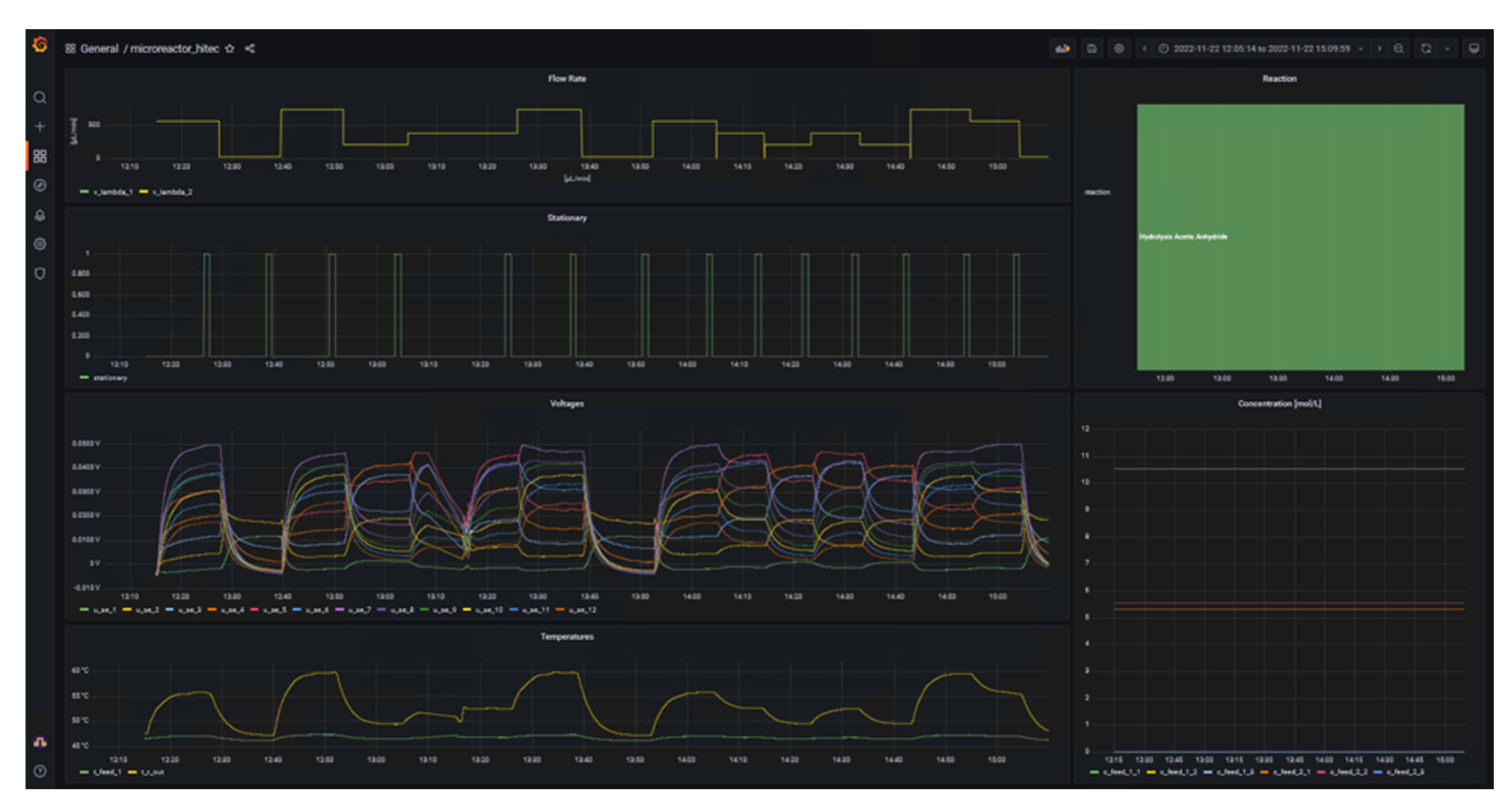Open dashboard settings gear
The width and height of the screenshot is (1512, 806).
click(x=1119, y=49)
